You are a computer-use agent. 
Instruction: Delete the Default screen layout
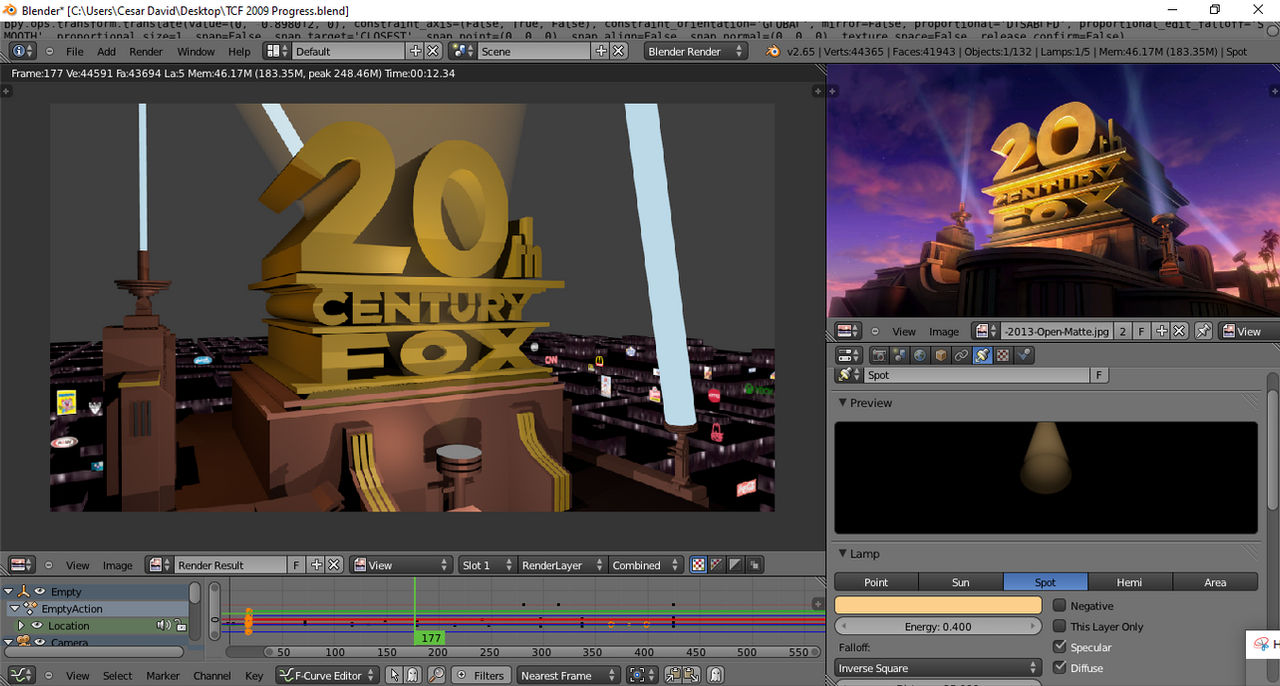[x=433, y=51]
